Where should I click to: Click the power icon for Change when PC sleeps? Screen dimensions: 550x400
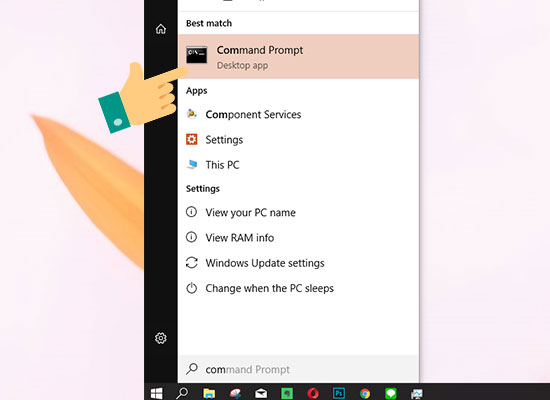tap(192, 288)
